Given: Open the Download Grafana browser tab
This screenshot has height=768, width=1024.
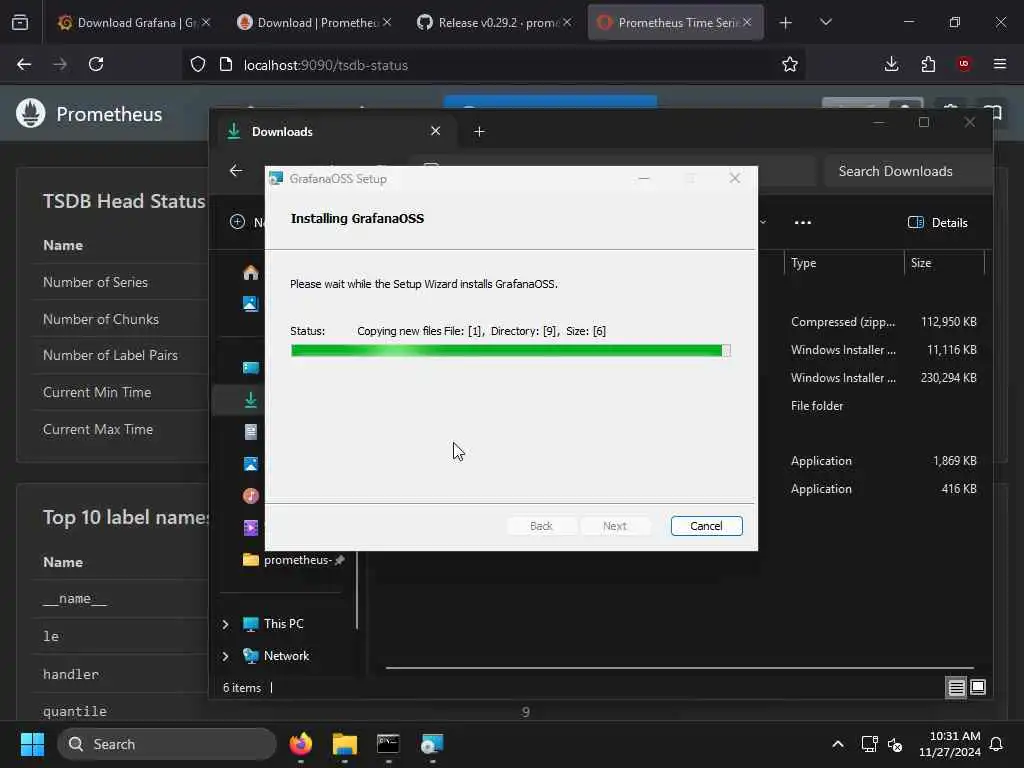Looking at the screenshot, I should [135, 22].
